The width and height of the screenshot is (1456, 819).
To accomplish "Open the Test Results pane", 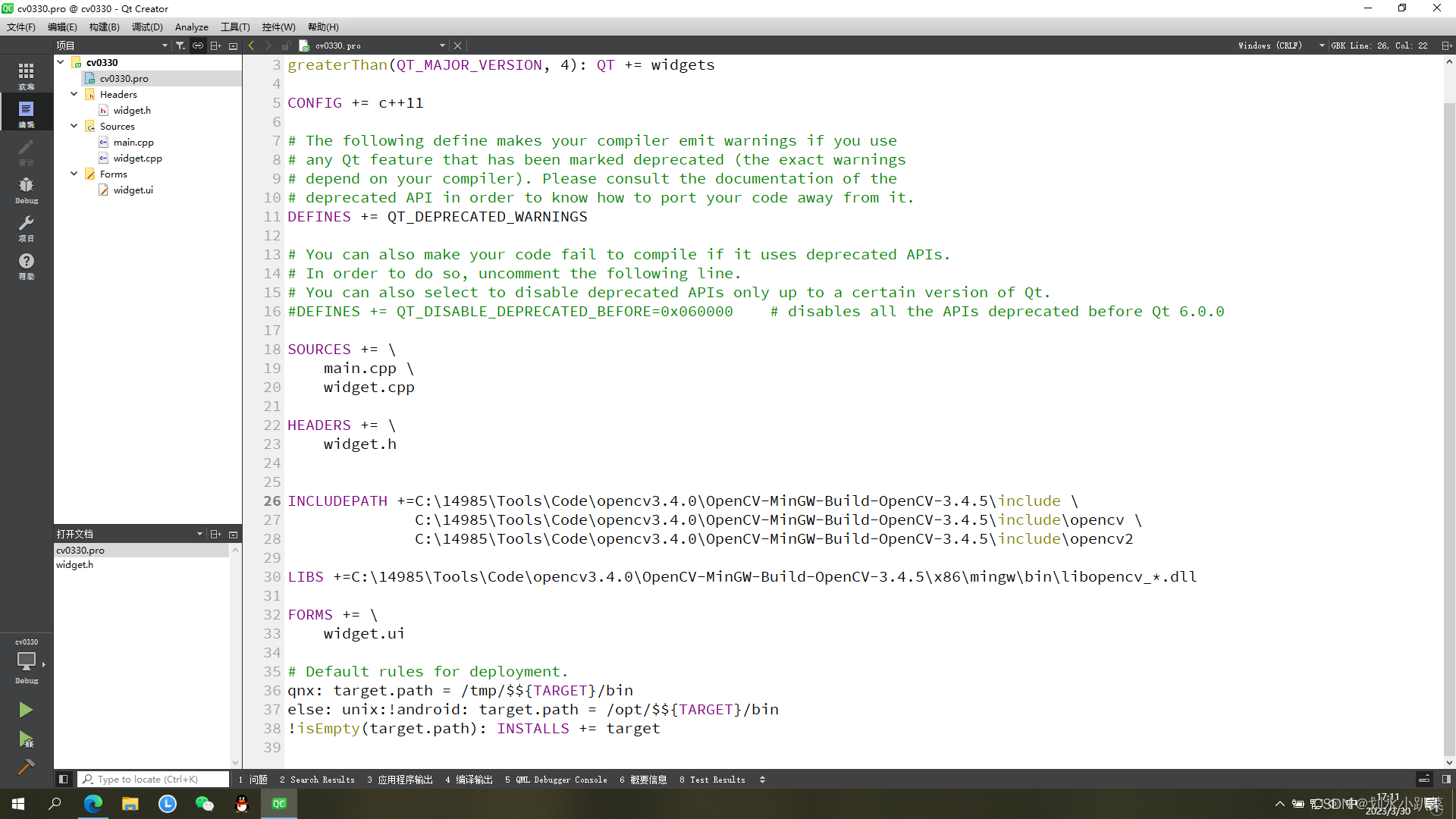I will click(x=712, y=780).
